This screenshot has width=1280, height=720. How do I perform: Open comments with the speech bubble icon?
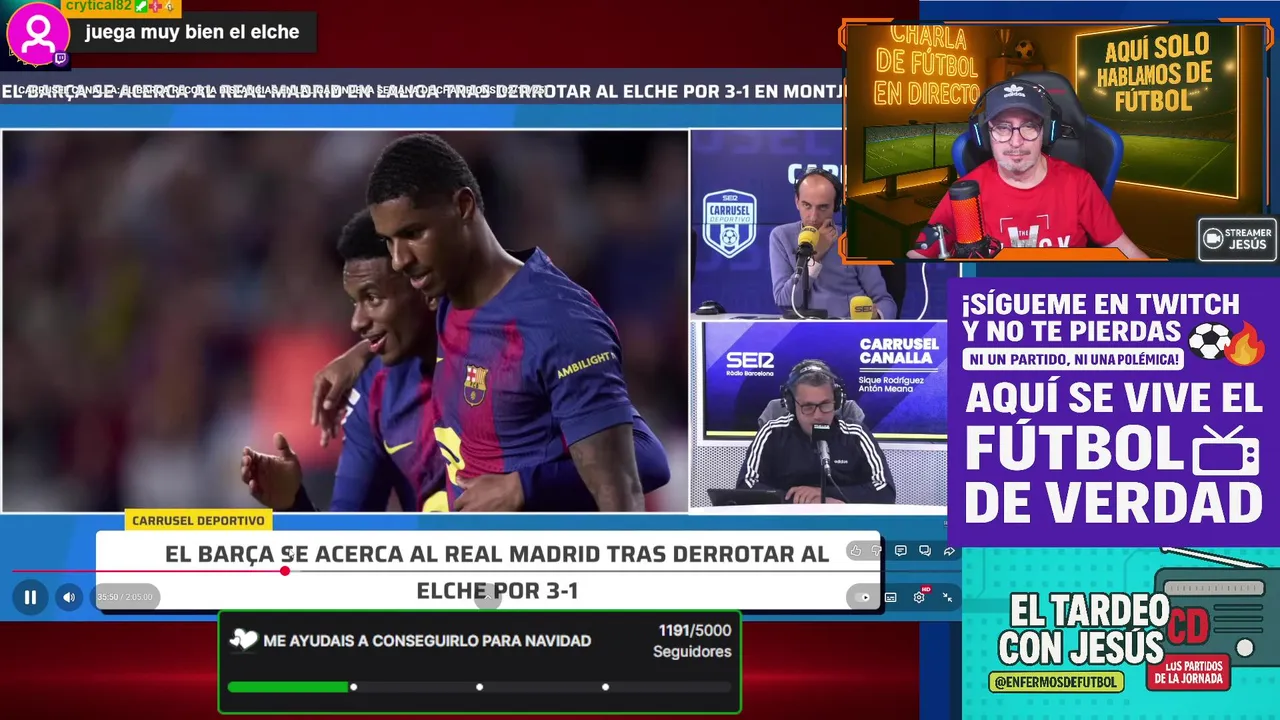pyautogui.click(x=901, y=551)
